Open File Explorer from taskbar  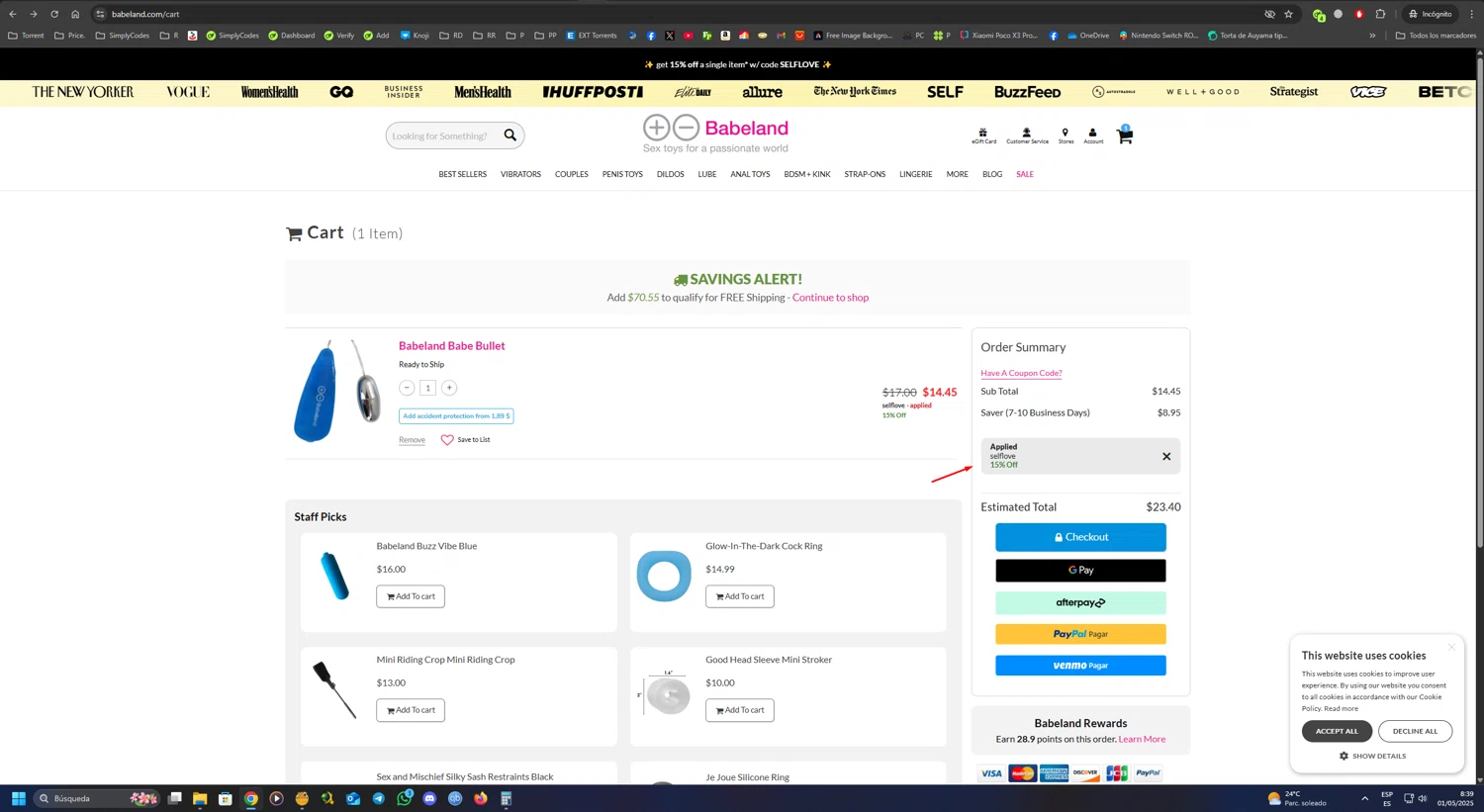click(x=200, y=799)
